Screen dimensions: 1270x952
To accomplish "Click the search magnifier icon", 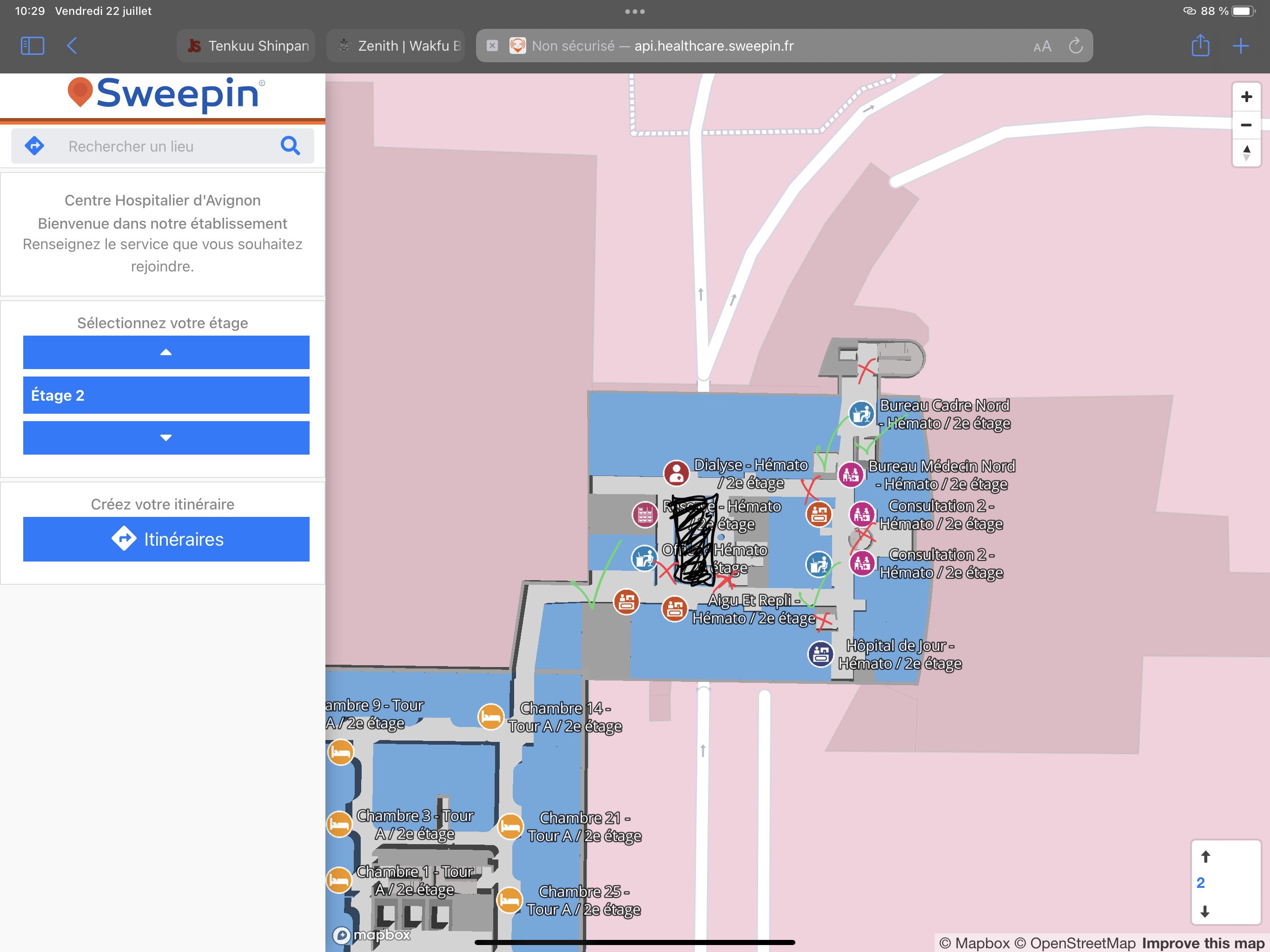I will click(x=290, y=146).
